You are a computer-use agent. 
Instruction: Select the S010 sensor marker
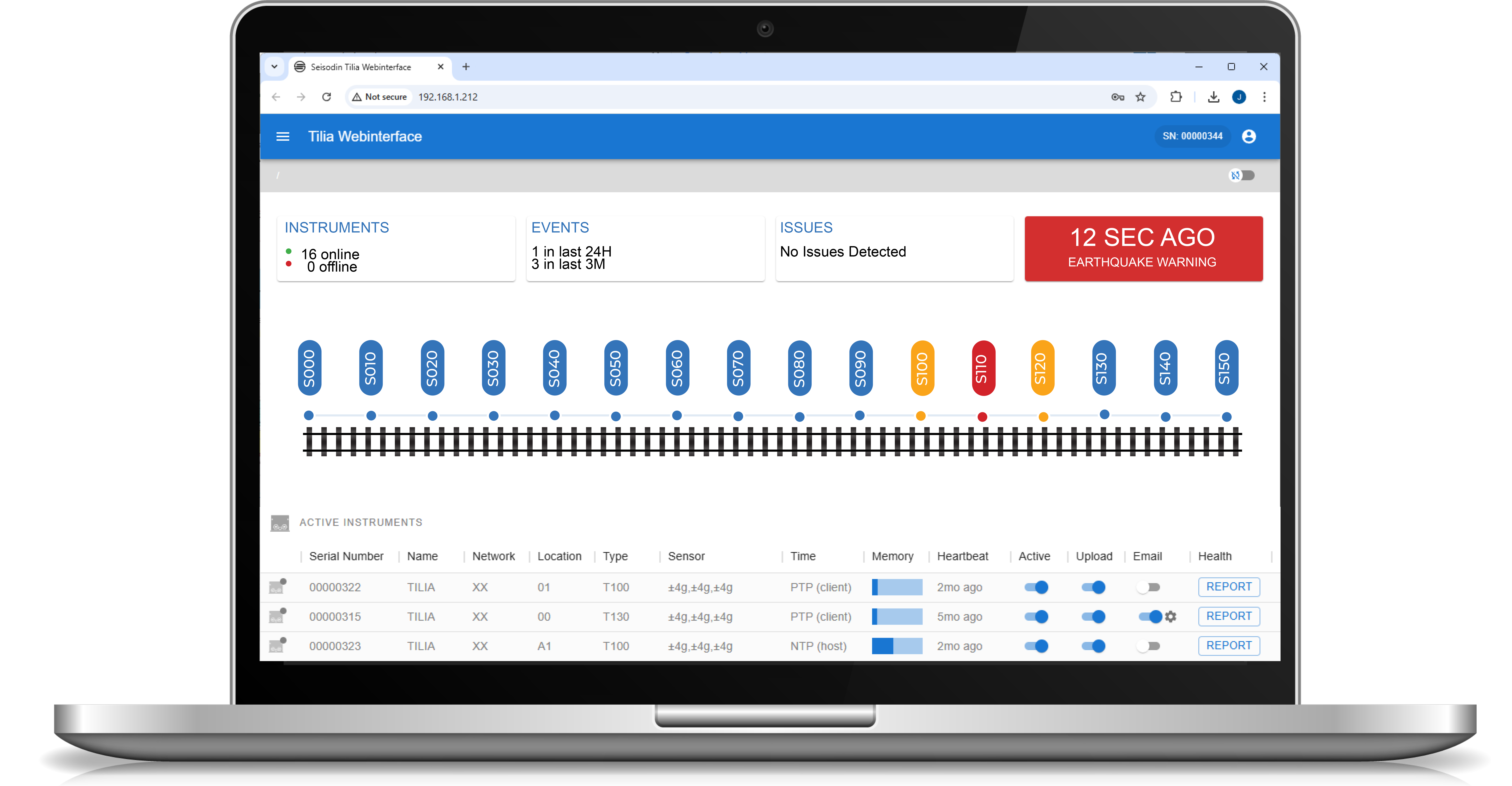pyautogui.click(x=370, y=368)
